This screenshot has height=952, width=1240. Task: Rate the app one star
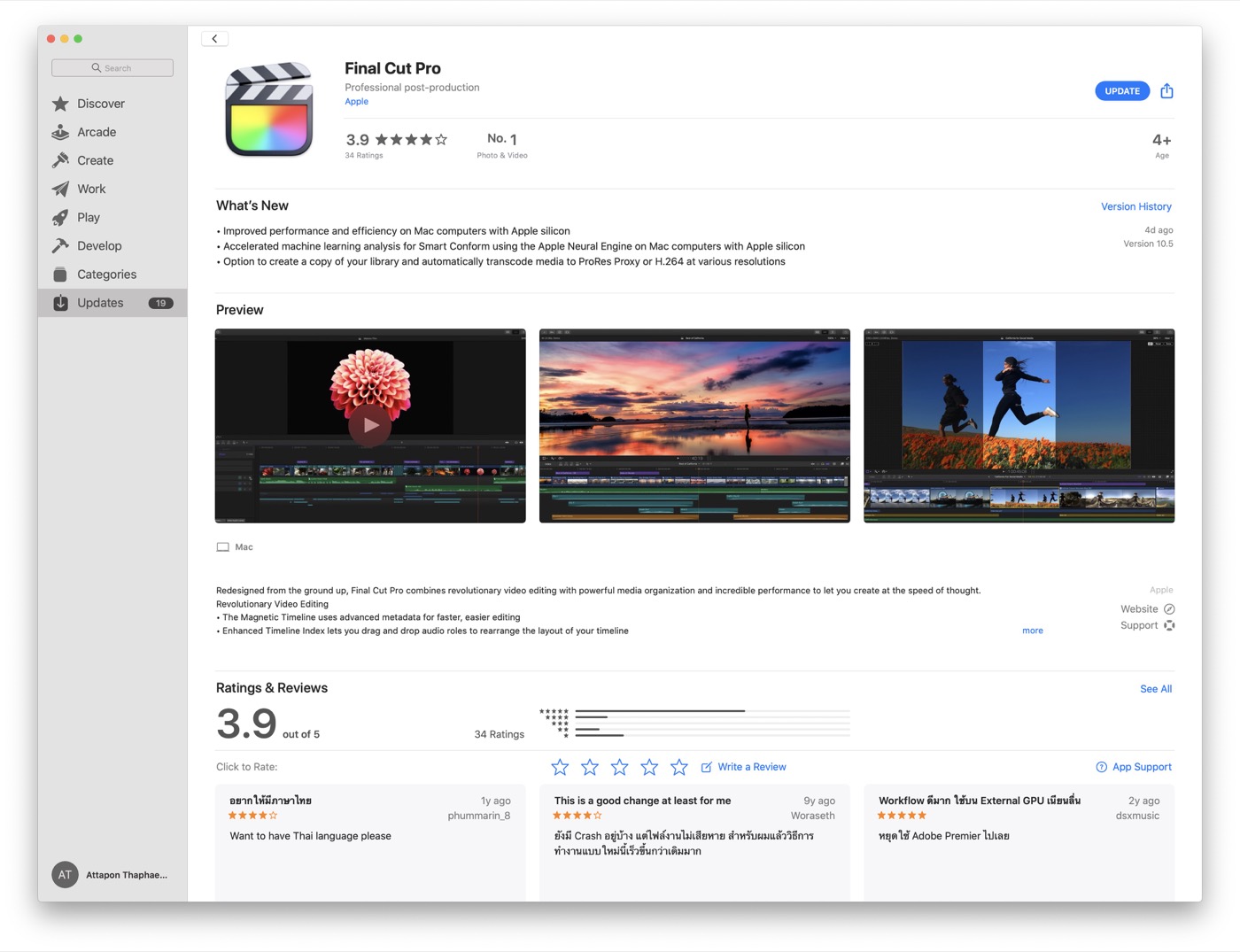(560, 767)
